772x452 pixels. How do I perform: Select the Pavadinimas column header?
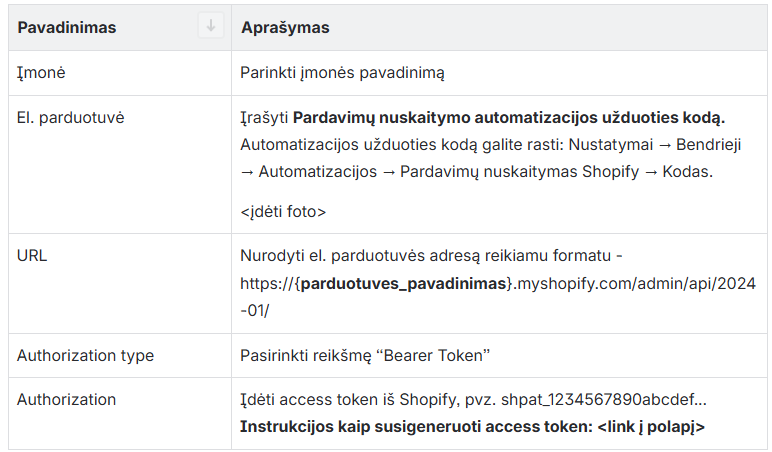click(67, 28)
